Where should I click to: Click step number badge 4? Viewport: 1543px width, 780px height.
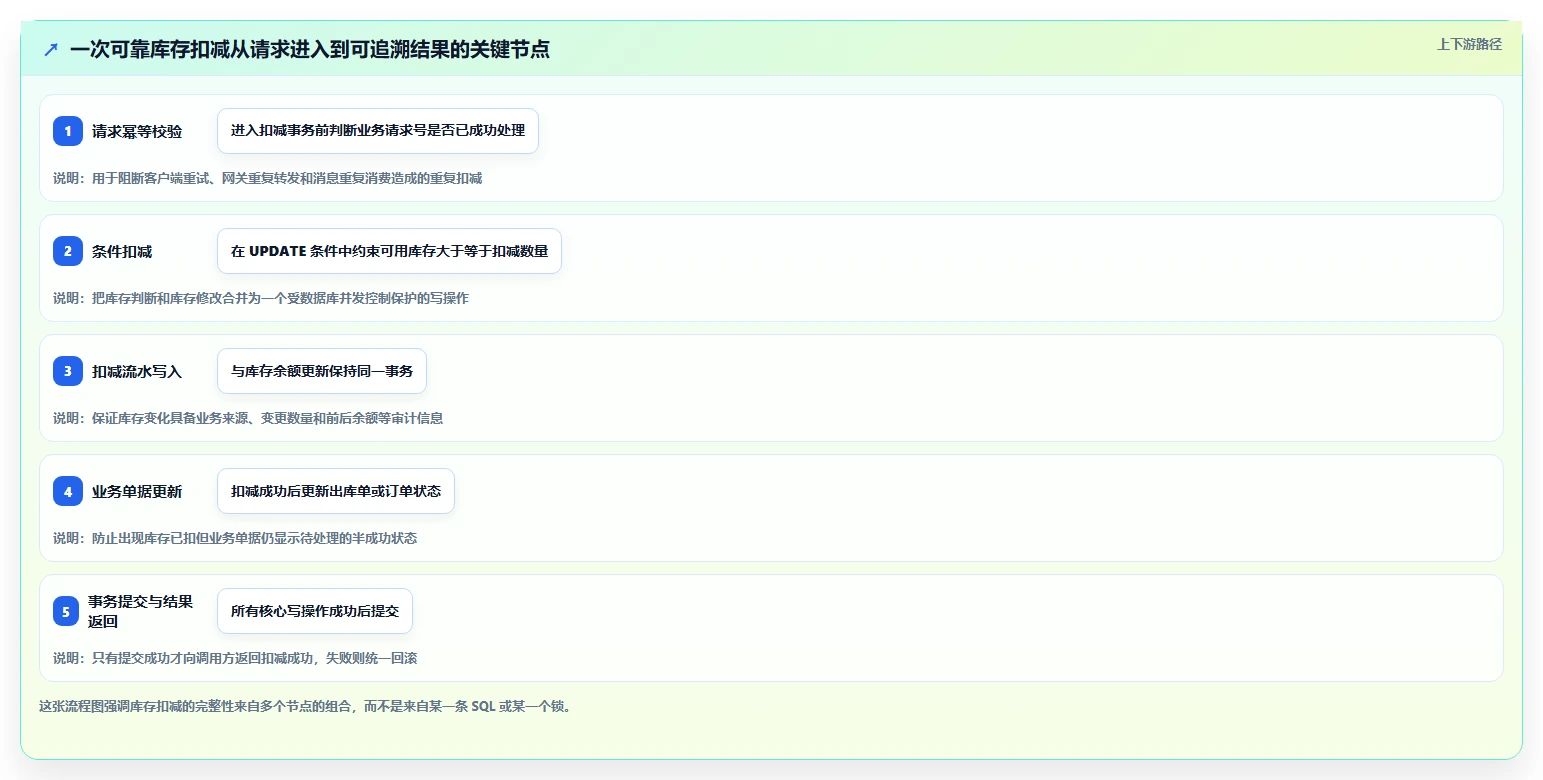click(68, 491)
